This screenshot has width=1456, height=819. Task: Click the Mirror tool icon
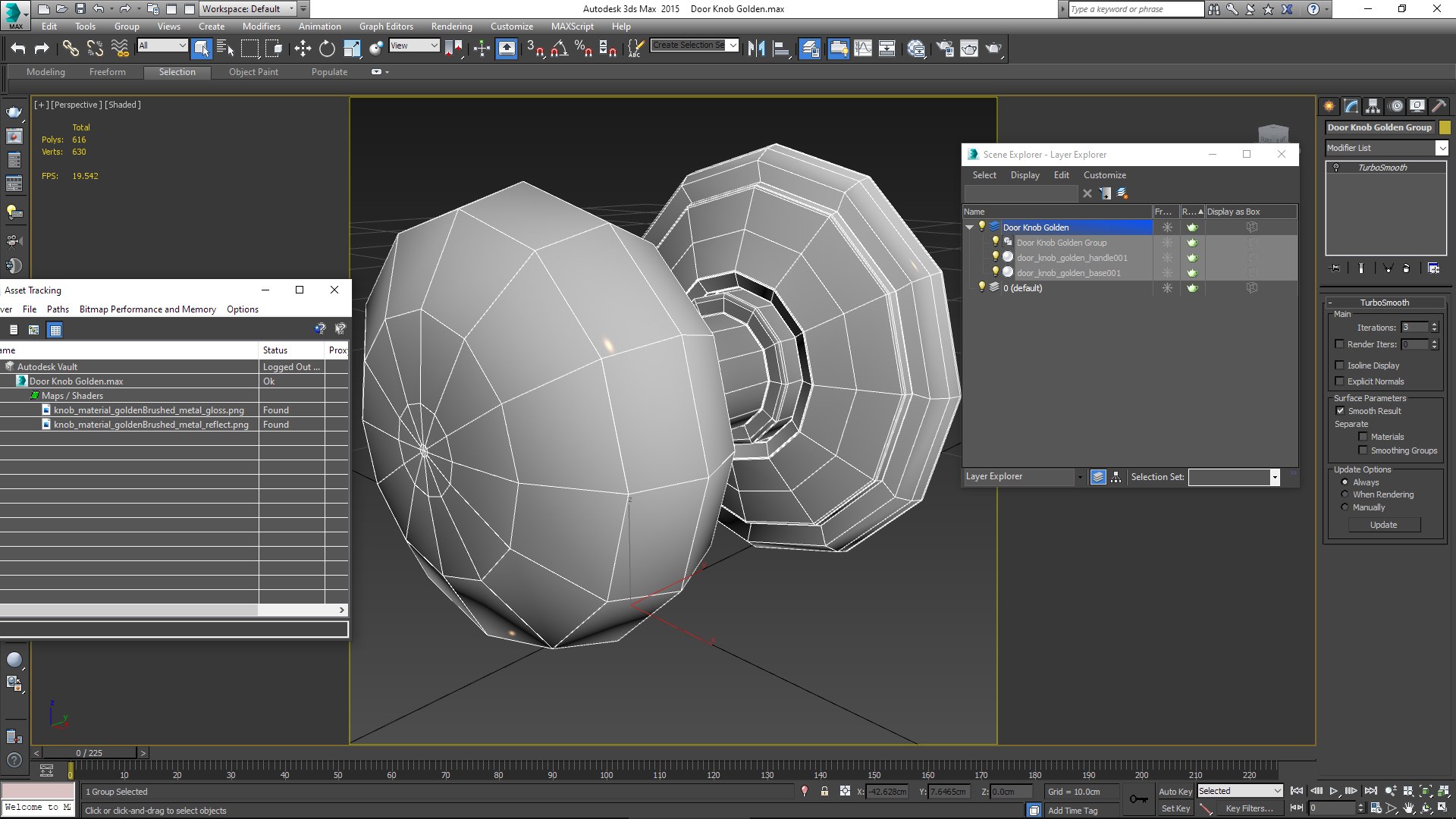[x=756, y=49]
